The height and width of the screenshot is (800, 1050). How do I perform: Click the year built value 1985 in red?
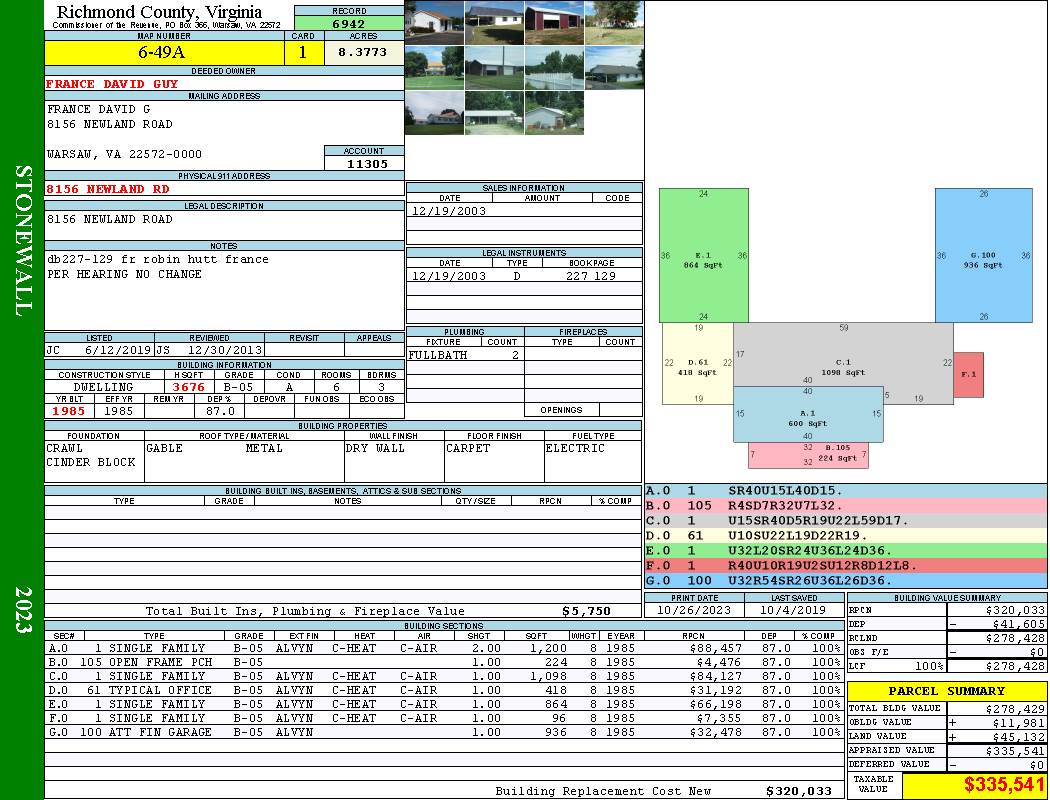point(69,411)
